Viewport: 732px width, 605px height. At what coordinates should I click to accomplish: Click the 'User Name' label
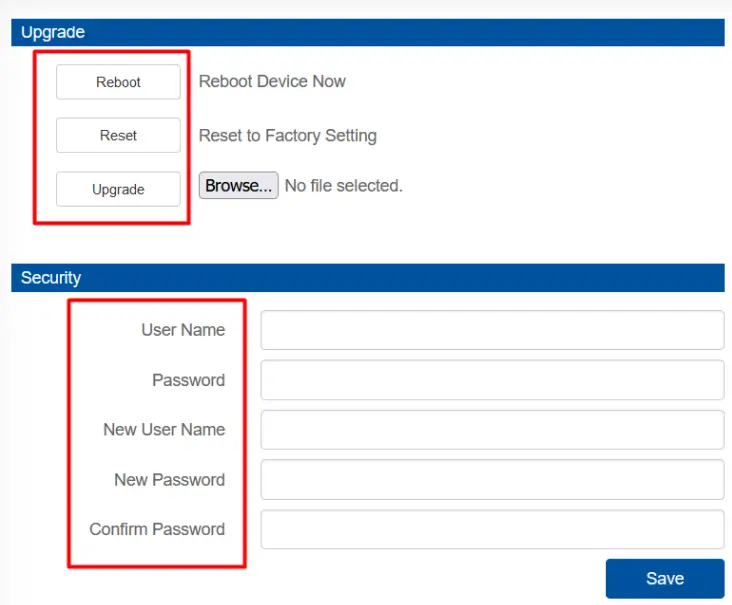coord(183,330)
